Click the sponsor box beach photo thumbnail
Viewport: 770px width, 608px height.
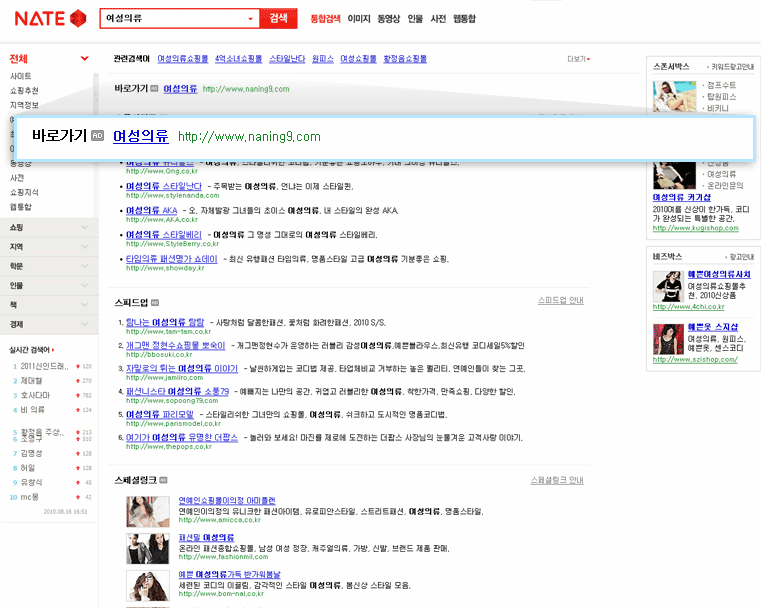point(674,96)
